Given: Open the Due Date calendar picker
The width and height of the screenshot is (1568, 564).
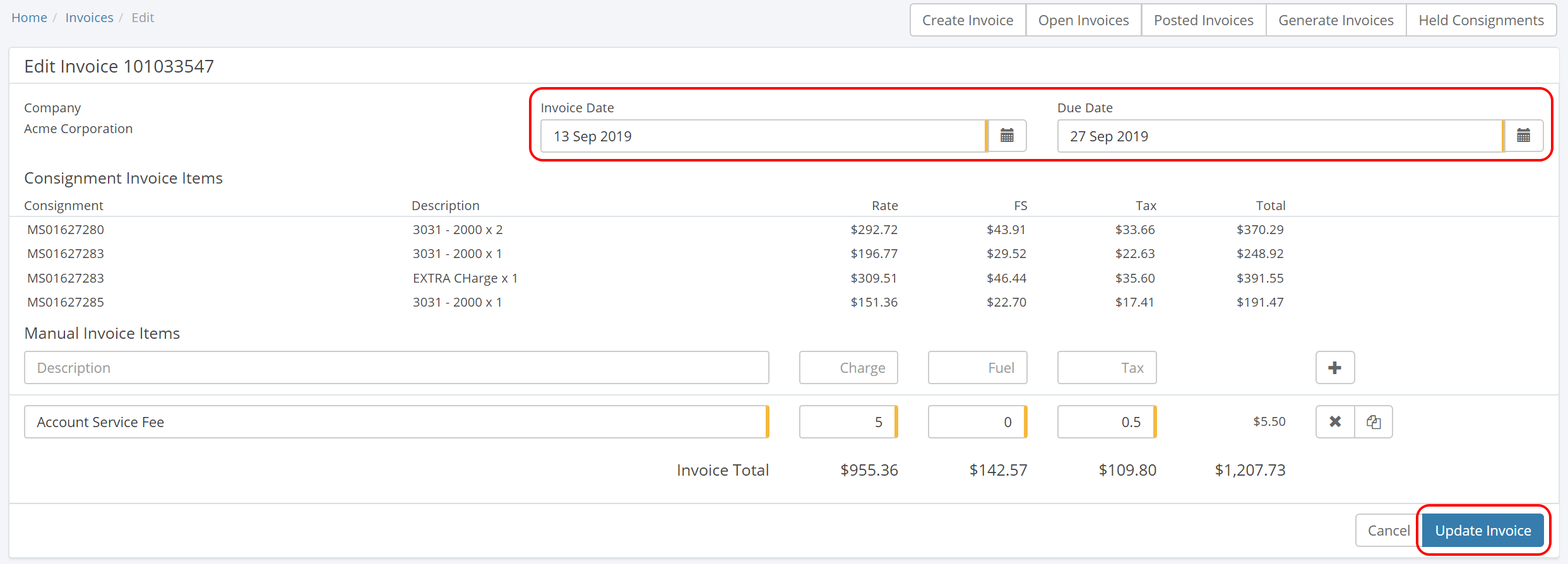Looking at the screenshot, I should pos(1523,136).
